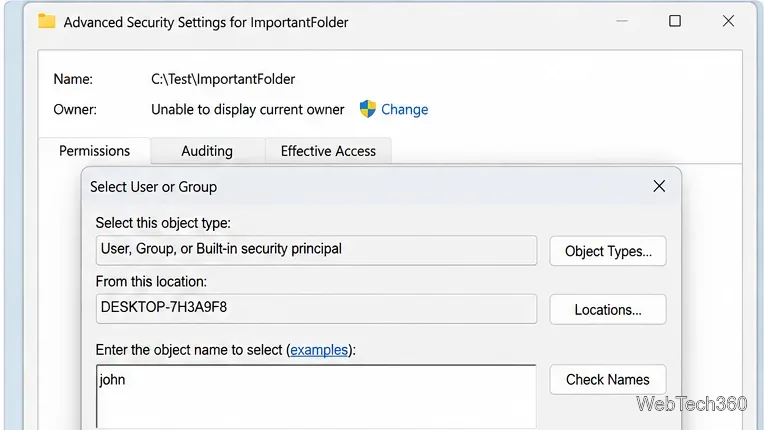
Task: Open the Auditing tab
Action: [207, 151]
